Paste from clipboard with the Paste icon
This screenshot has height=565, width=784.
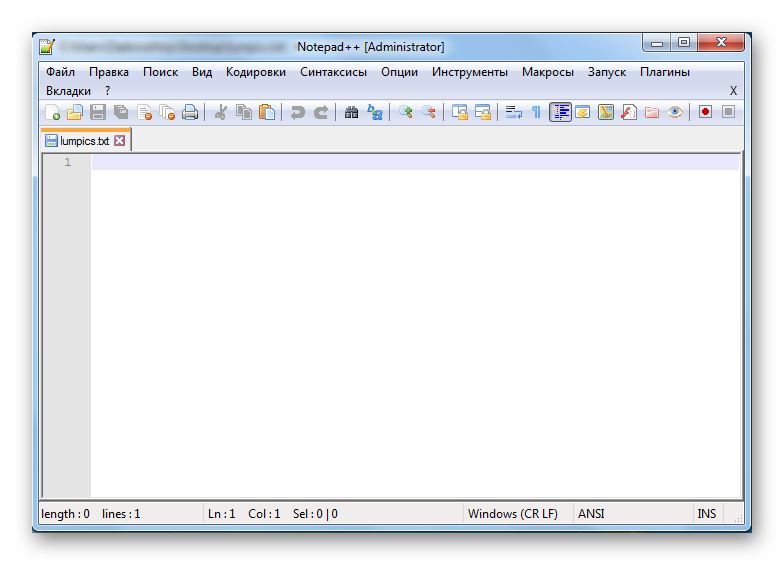[x=267, y=112]
